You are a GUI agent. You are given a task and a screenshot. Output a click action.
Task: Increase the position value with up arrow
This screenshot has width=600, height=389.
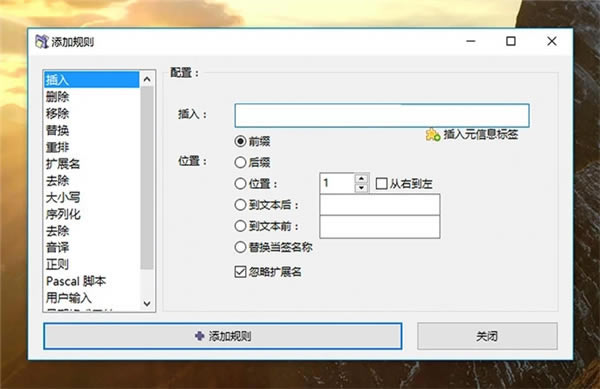coord(361,179)
